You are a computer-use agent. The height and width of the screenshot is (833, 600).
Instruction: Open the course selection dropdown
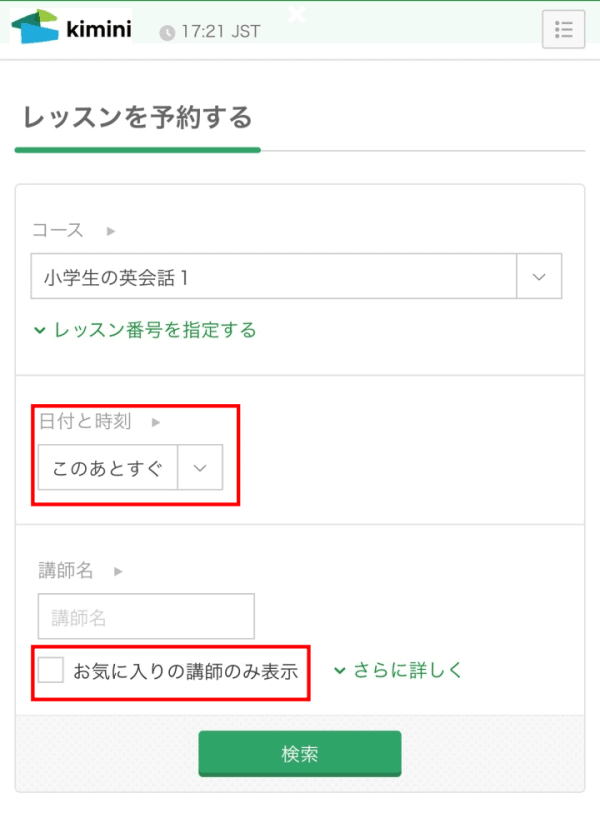(x=539, y=276)
